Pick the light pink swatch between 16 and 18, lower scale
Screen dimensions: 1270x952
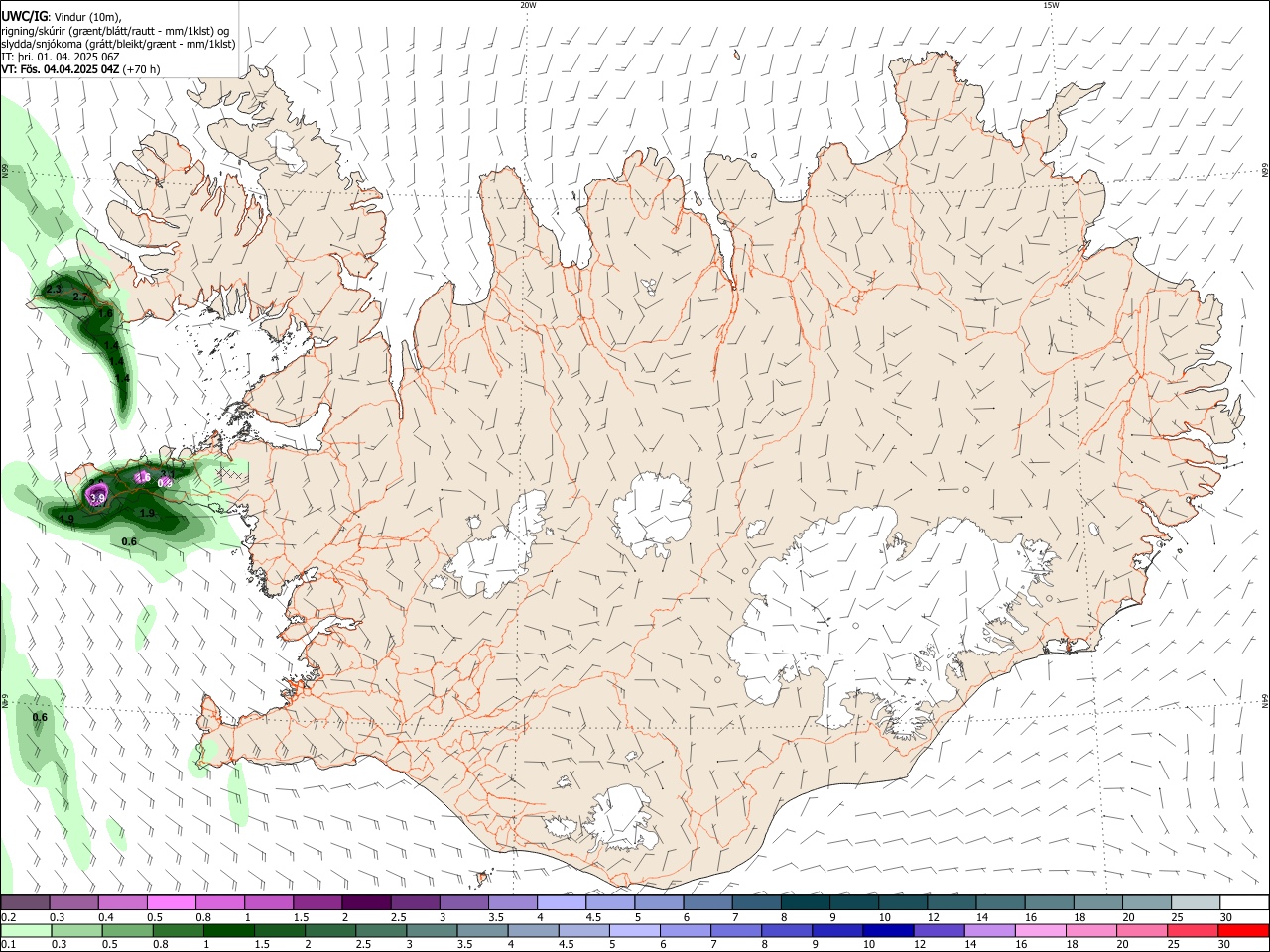tap(1039, 931)
